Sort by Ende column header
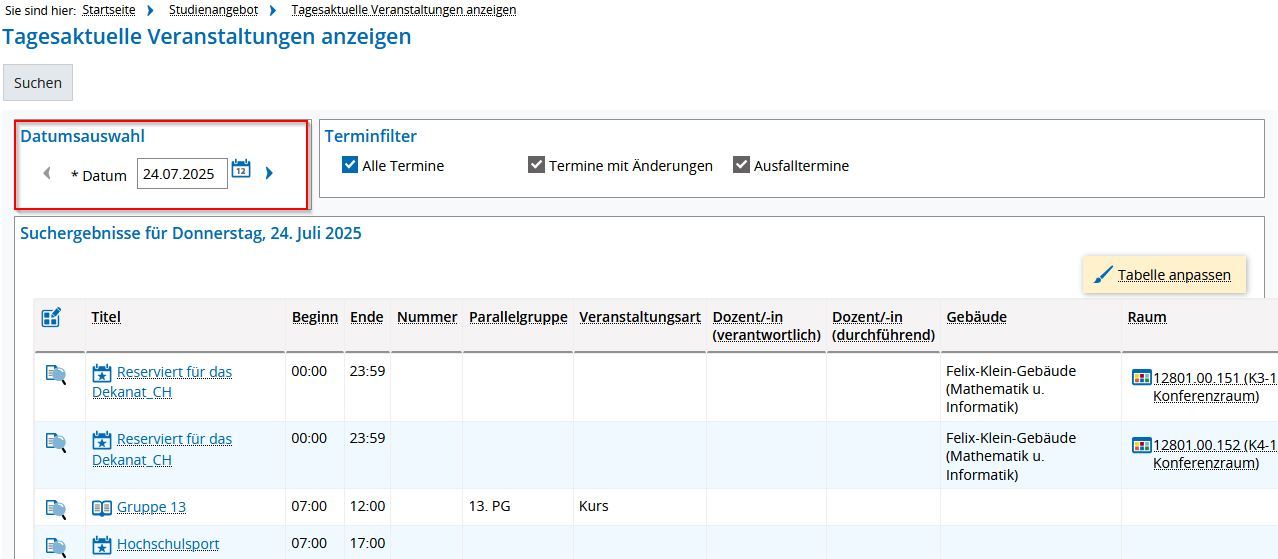Viewport: 1278px width, 559px height. pyautogui.click(x=367, y=317)
